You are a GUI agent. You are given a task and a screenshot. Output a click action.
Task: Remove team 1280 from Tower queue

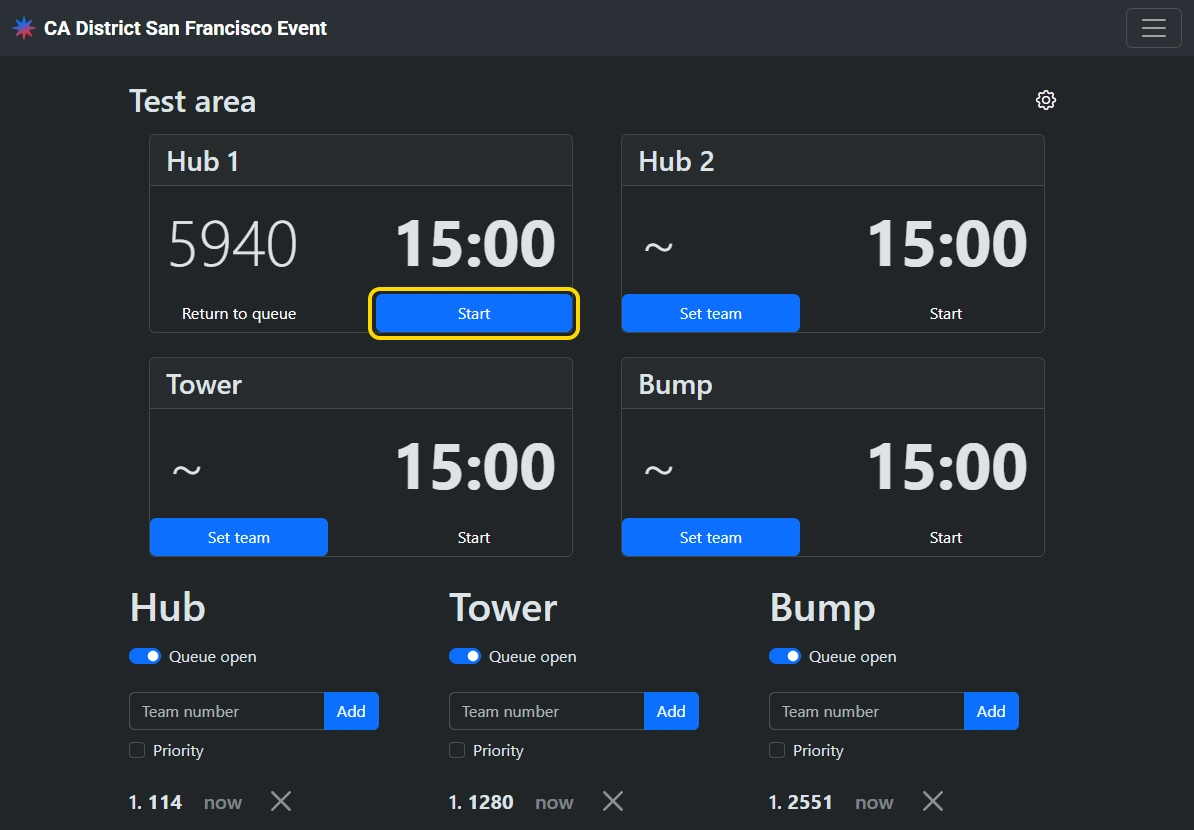(x=613, y=801)
